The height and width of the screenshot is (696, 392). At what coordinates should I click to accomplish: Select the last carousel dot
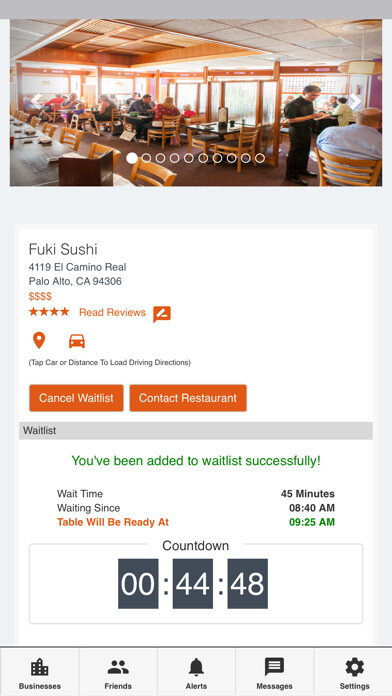[260, 158]
